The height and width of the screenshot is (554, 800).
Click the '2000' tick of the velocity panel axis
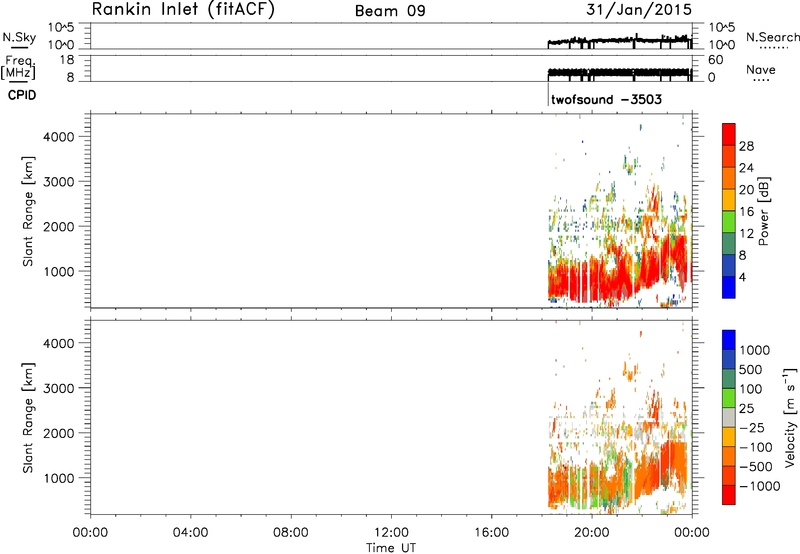59,433
